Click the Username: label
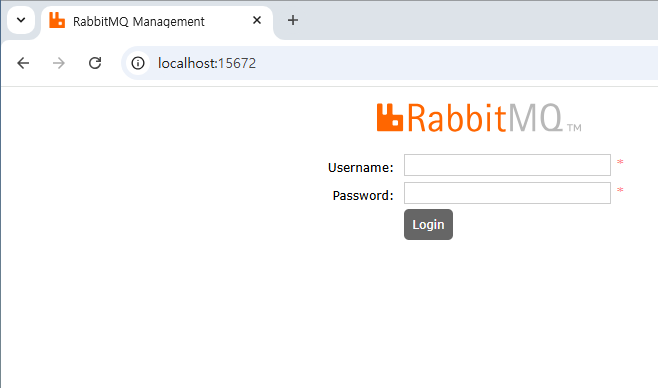This screenshot has height=388, width=658. (x=360, y=168)
